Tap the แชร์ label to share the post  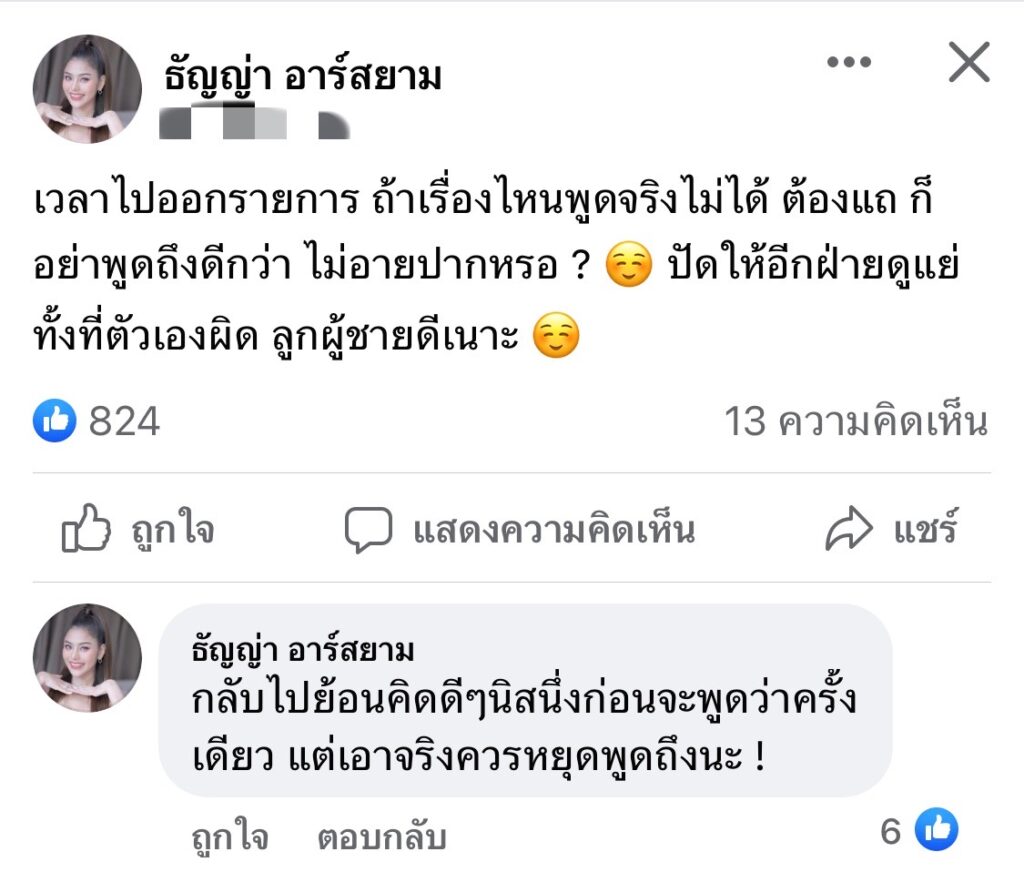(x=926, y=530)
